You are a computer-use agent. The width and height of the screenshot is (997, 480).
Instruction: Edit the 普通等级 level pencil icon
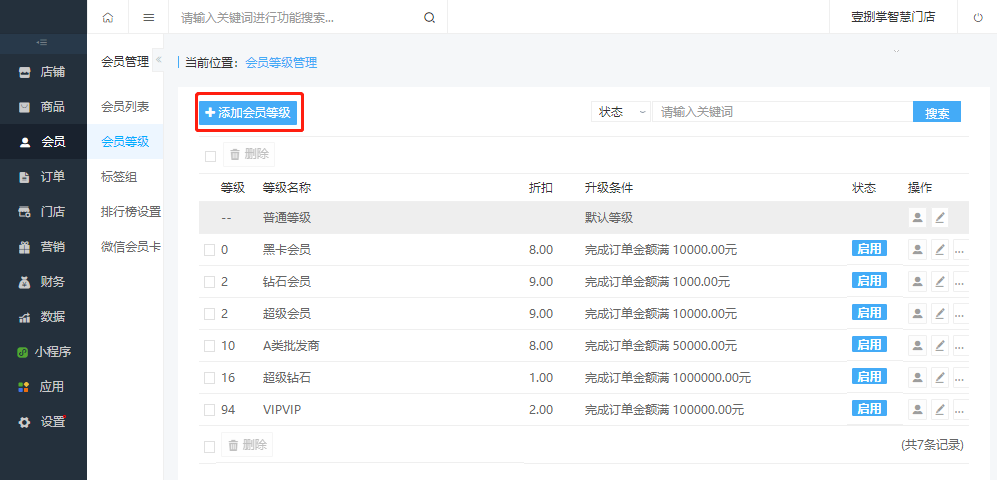tap(940, 218)
